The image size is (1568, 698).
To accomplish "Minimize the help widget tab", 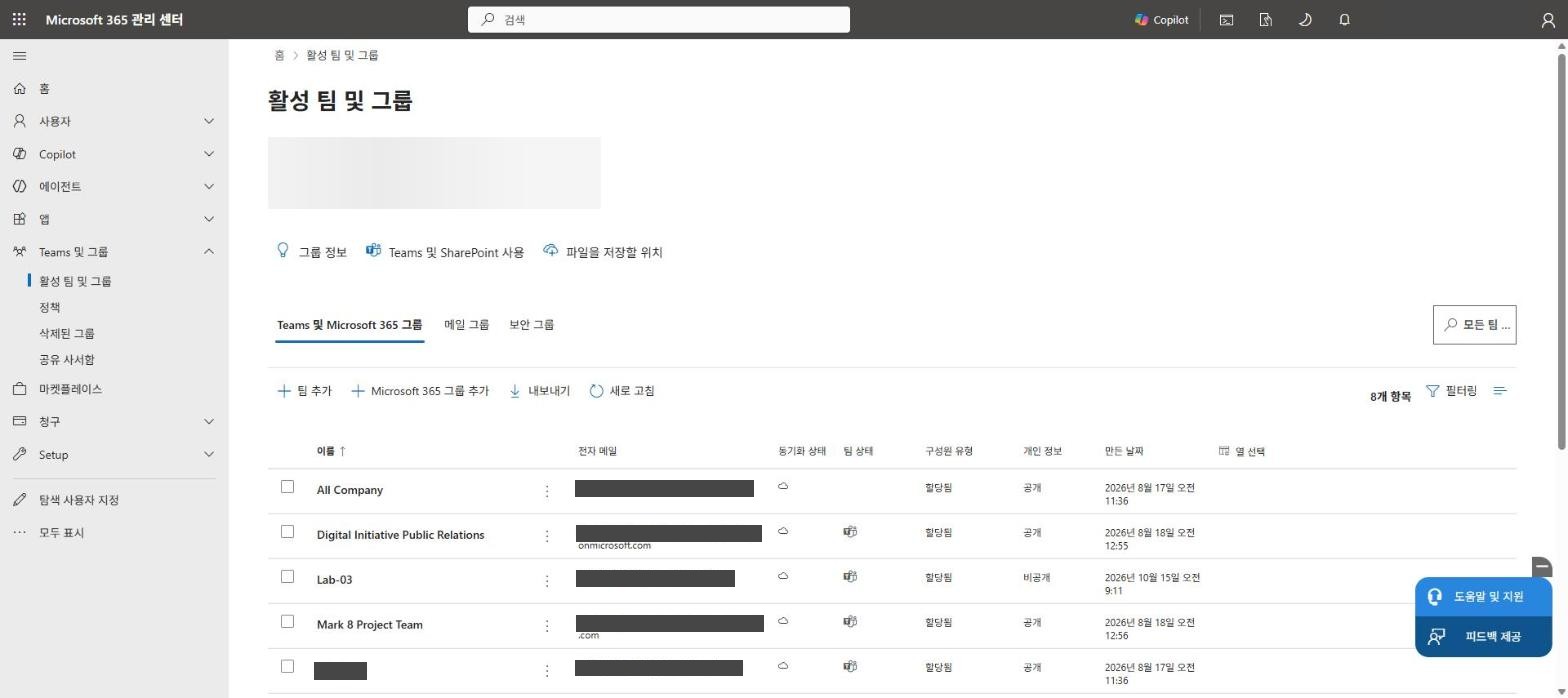I will tap(1542, 567).
